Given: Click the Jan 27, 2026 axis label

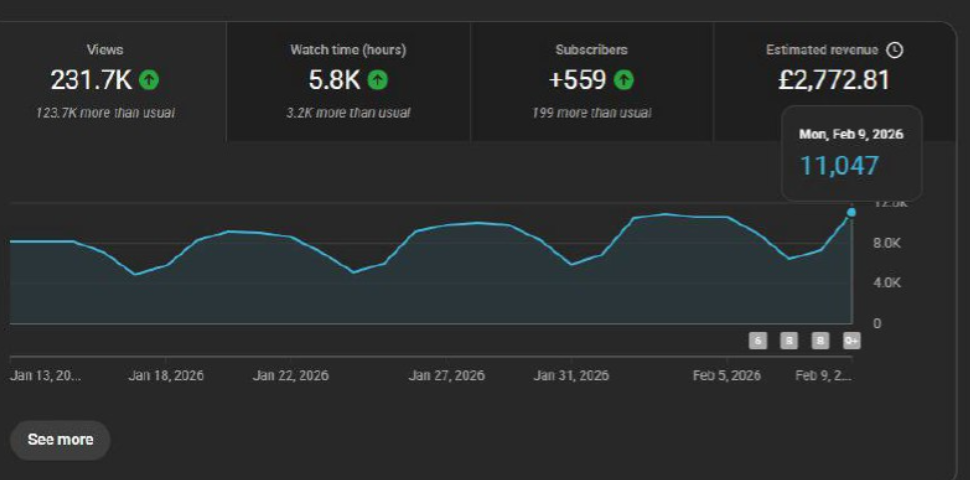Looking at the screenshot, I should click(x=446, y=376).
